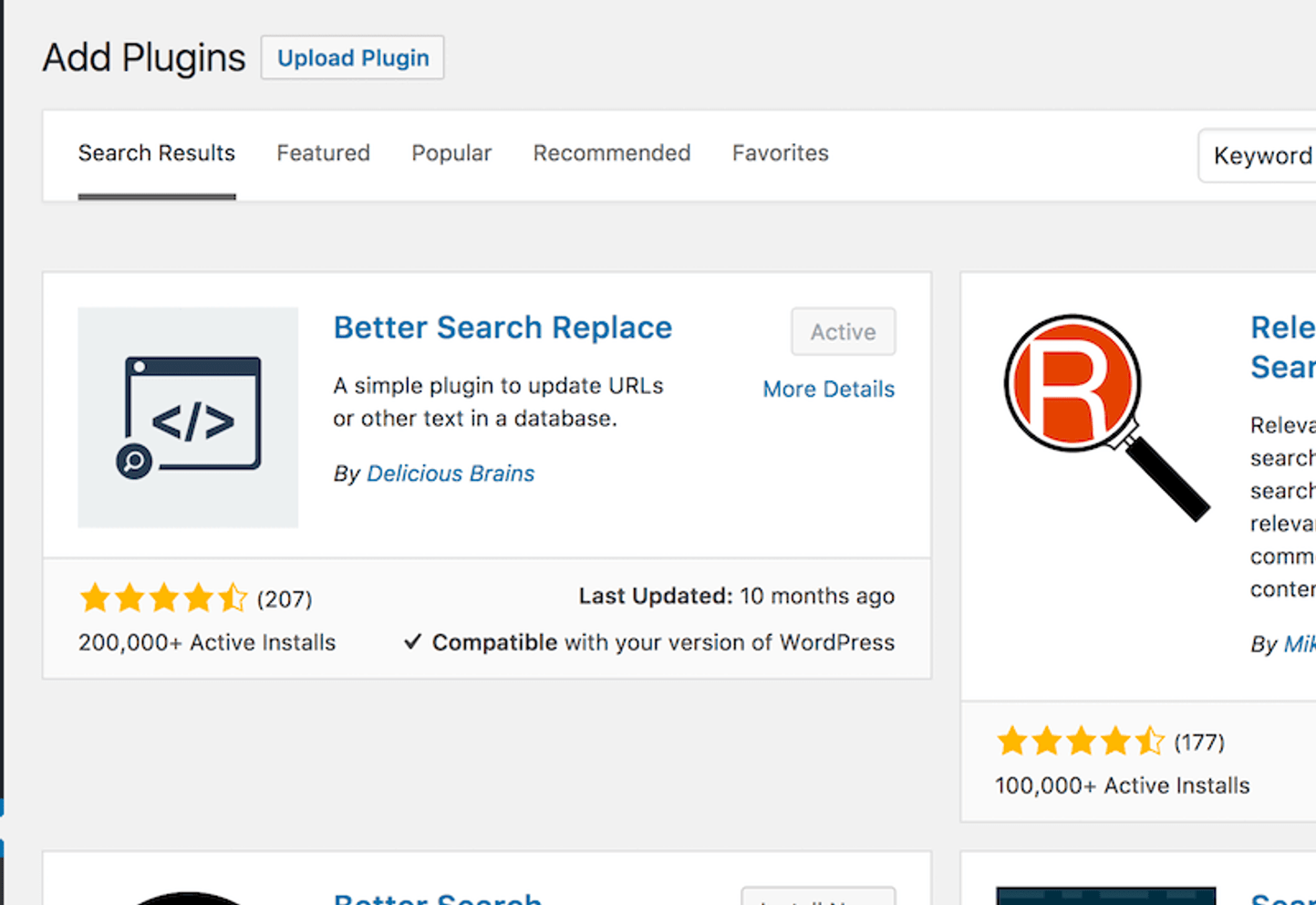This screenshot has height=905, width=1316.
Task: Click the Compatible with your version checkmark
Action: [412, 642]
